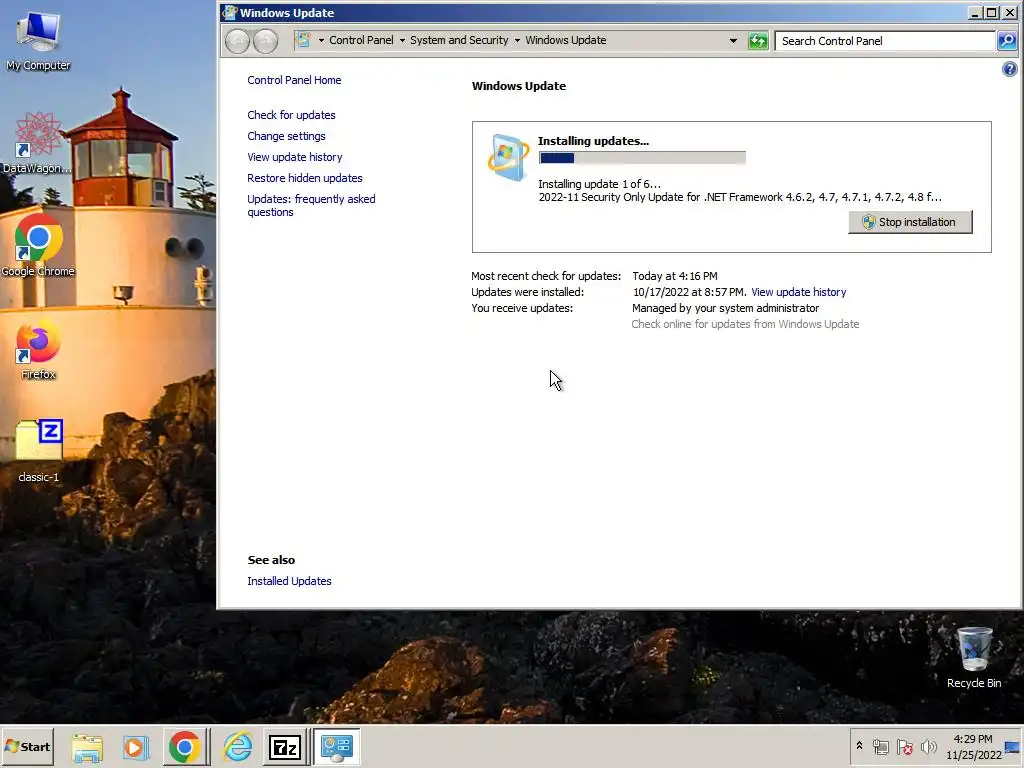
Task: Click the Show Desktop tray icon
Action: tap(1013, 747)
